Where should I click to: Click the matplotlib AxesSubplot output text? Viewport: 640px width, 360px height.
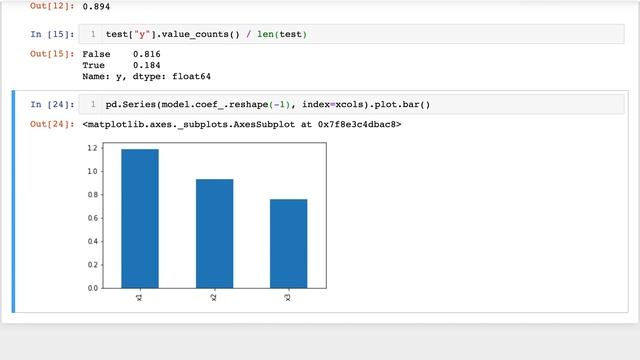(242, 124)
